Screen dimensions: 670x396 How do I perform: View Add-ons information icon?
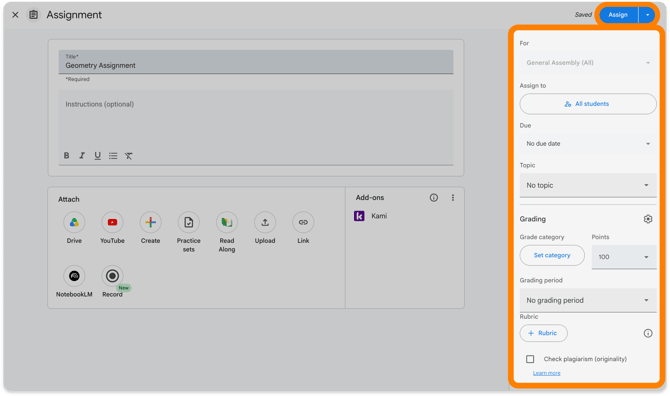[x=434, y=197]
